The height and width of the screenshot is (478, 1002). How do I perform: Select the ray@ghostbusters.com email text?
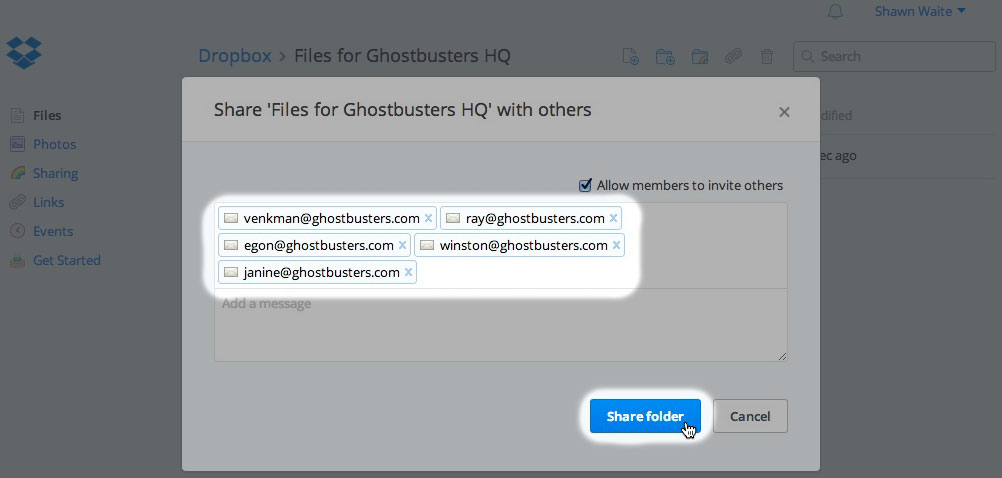pos(535,219)
